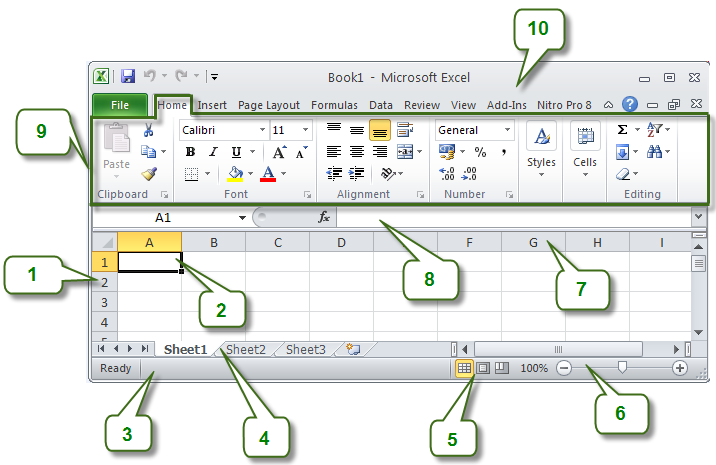Click the Cut scissors icon

click(149, 130)
